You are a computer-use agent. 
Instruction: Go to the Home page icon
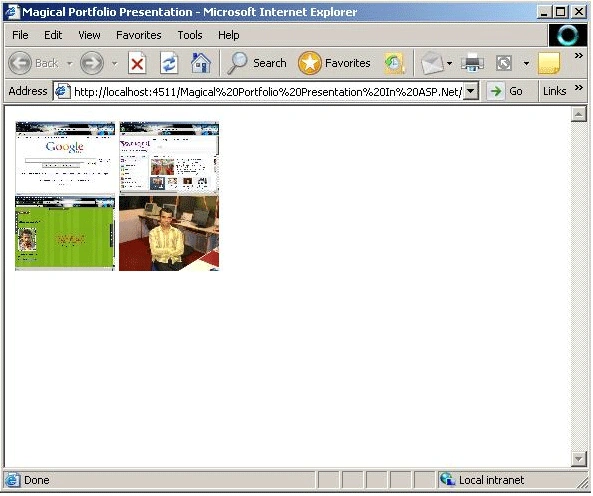(201, 63)
